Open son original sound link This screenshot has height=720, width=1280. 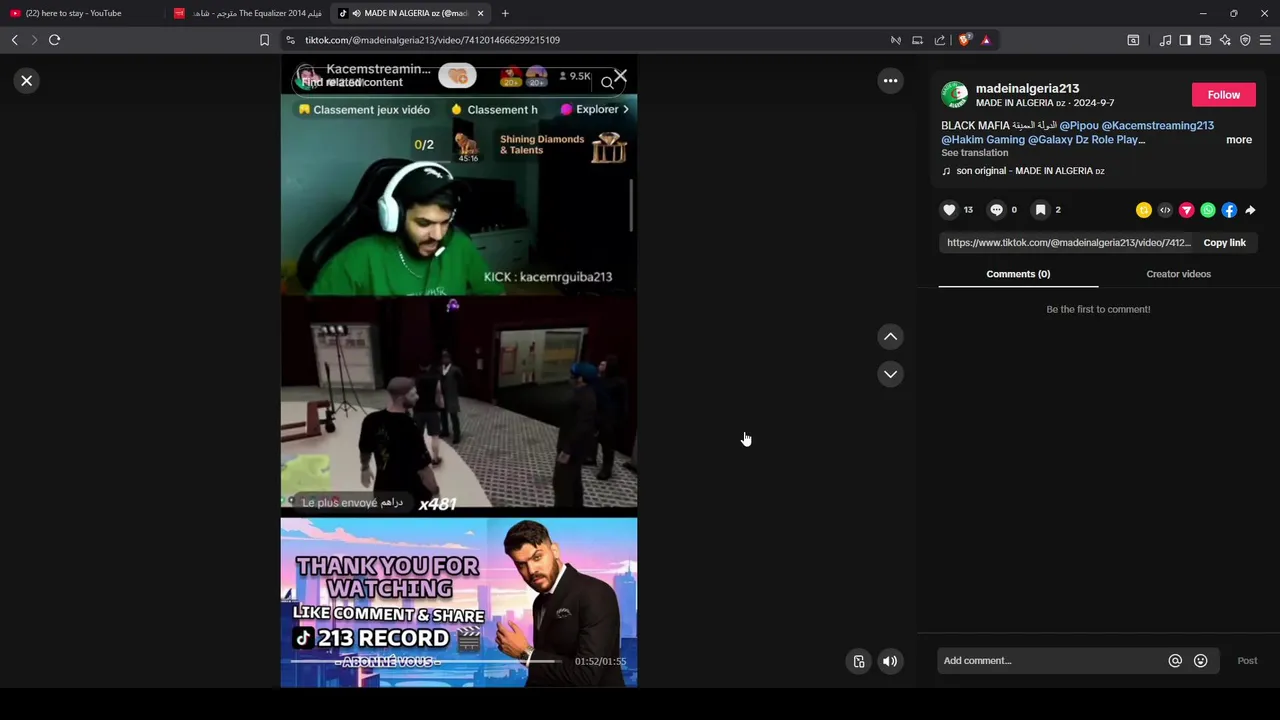[1030, 171]
